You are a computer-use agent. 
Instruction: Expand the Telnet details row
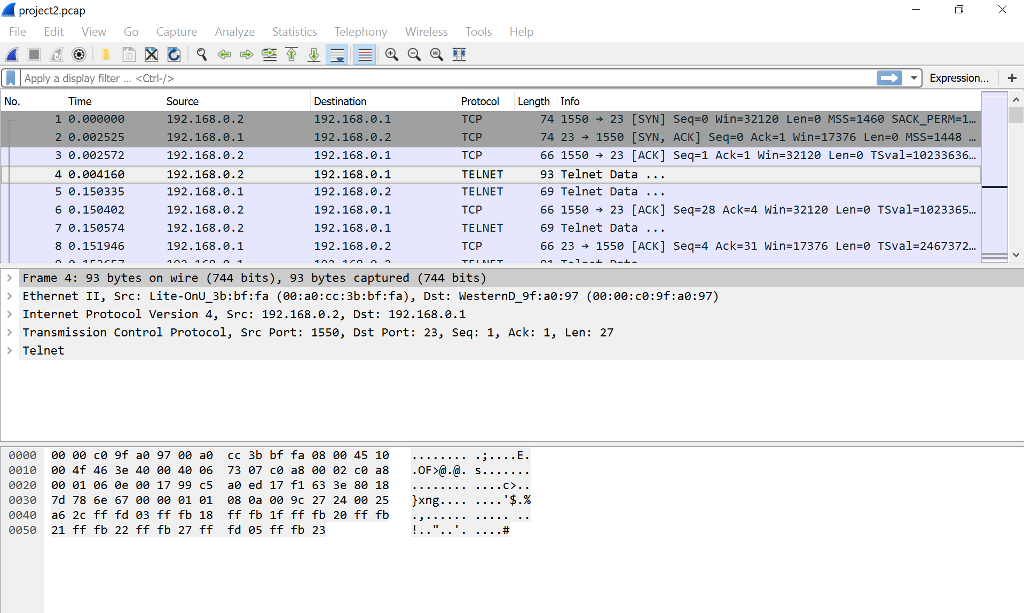10,351
